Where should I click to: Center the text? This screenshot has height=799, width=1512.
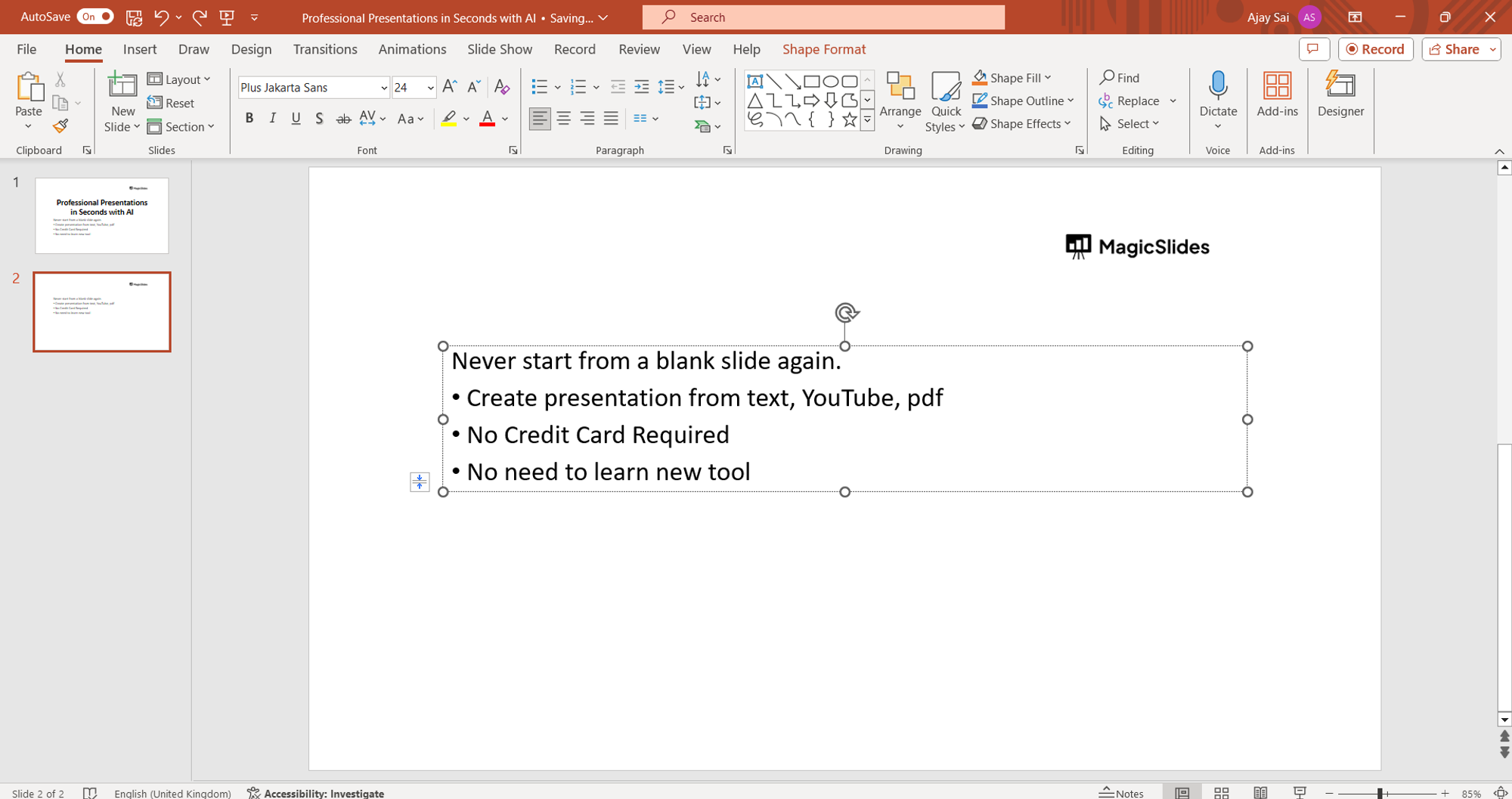coord(564,118)
